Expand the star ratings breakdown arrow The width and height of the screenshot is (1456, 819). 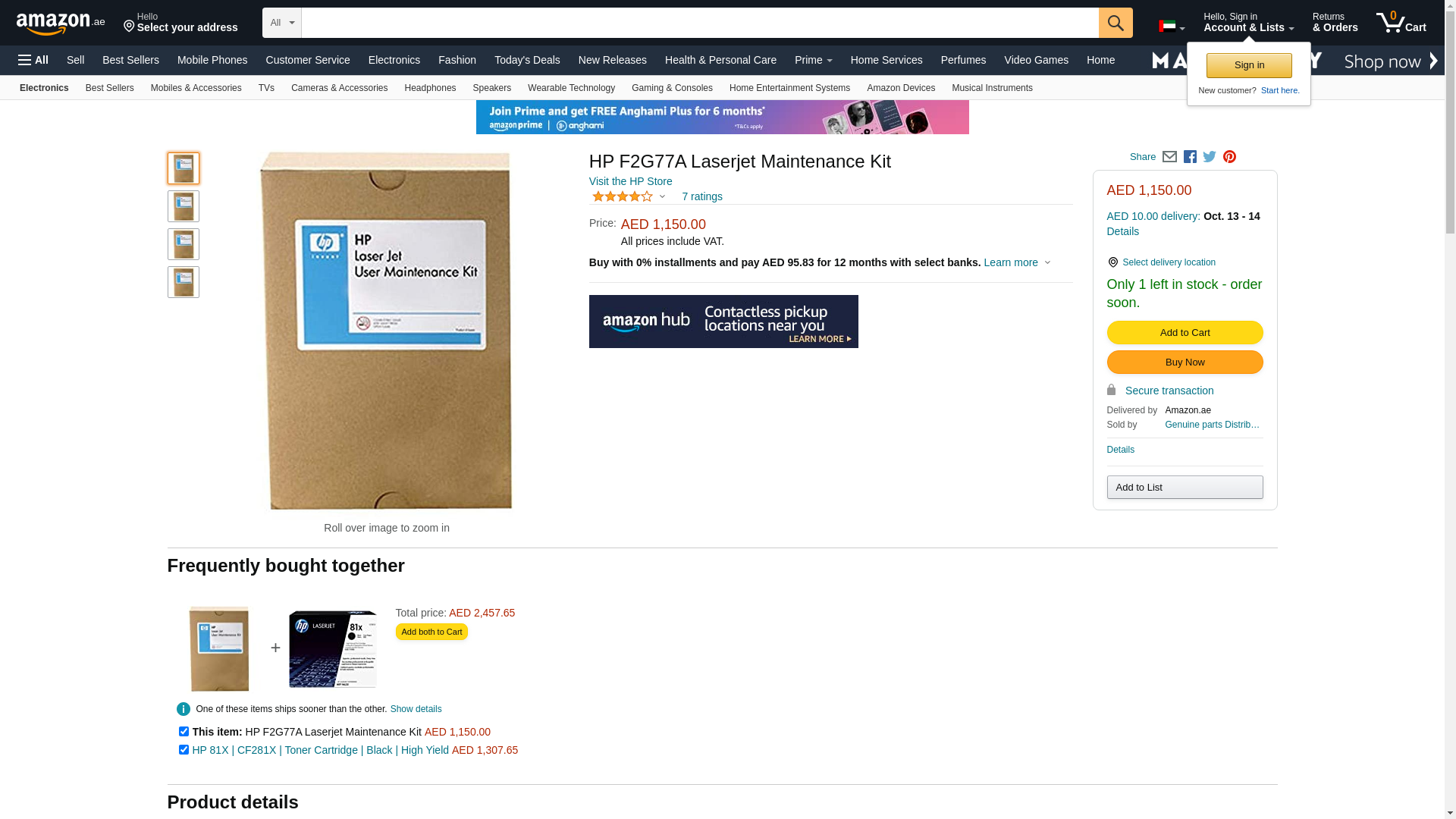pyautogui.click(x=662, y=197)
